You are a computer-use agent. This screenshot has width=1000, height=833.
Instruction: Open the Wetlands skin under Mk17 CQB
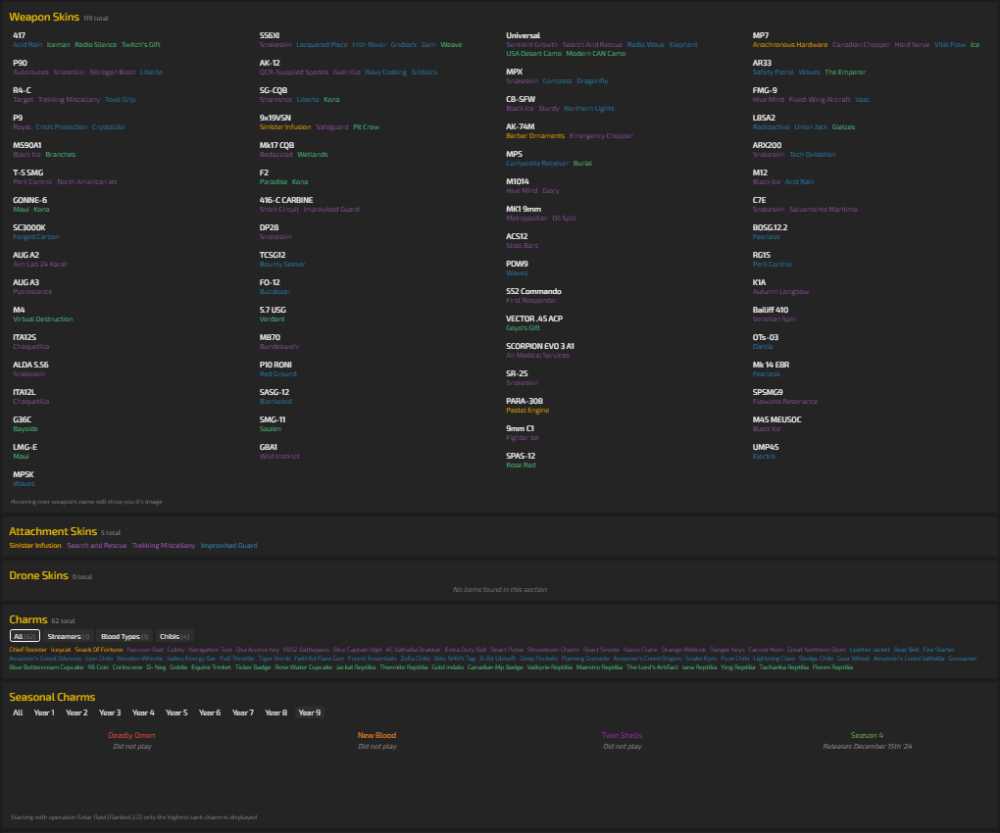(x=312, y=154)
